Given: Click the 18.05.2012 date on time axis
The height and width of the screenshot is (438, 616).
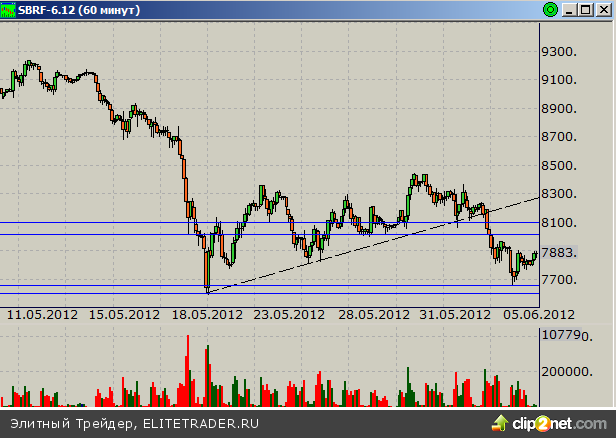Looking at the screenshot, I should (x=206, y=314).
